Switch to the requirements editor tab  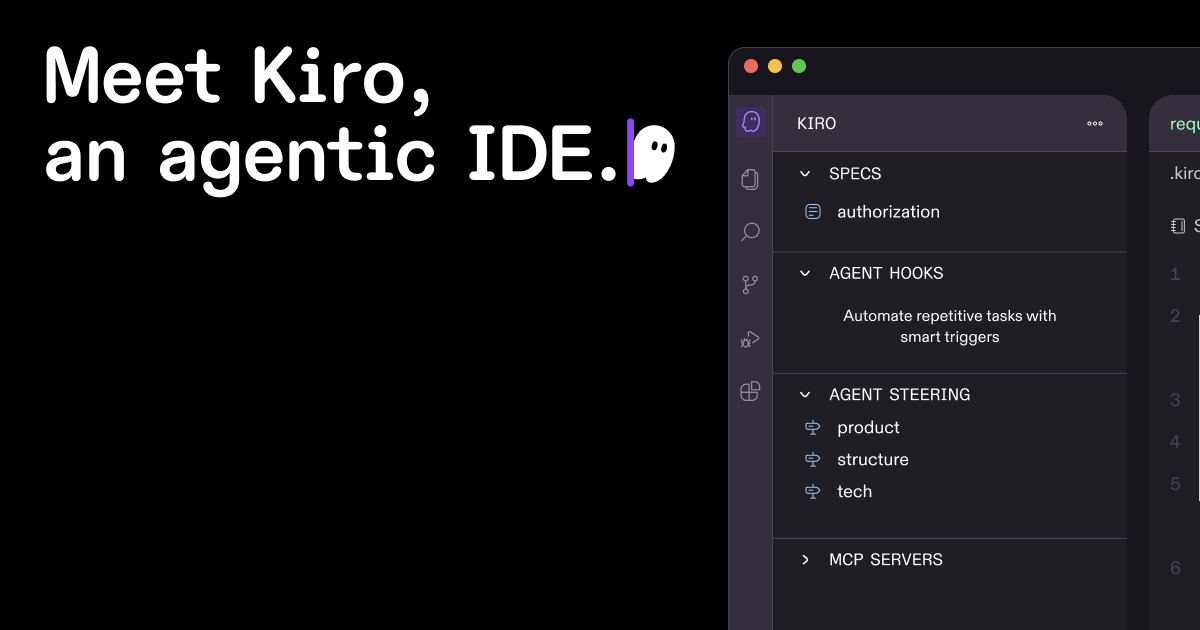(1183, 123)
